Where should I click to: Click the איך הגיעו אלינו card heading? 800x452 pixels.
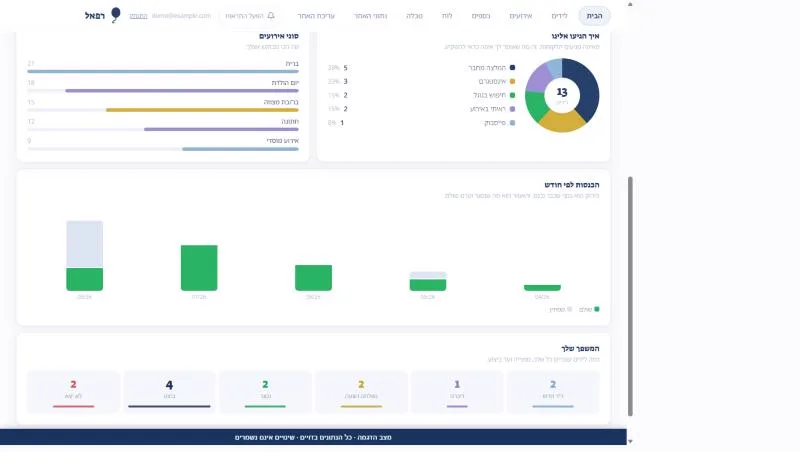click(x=575, y=36)
